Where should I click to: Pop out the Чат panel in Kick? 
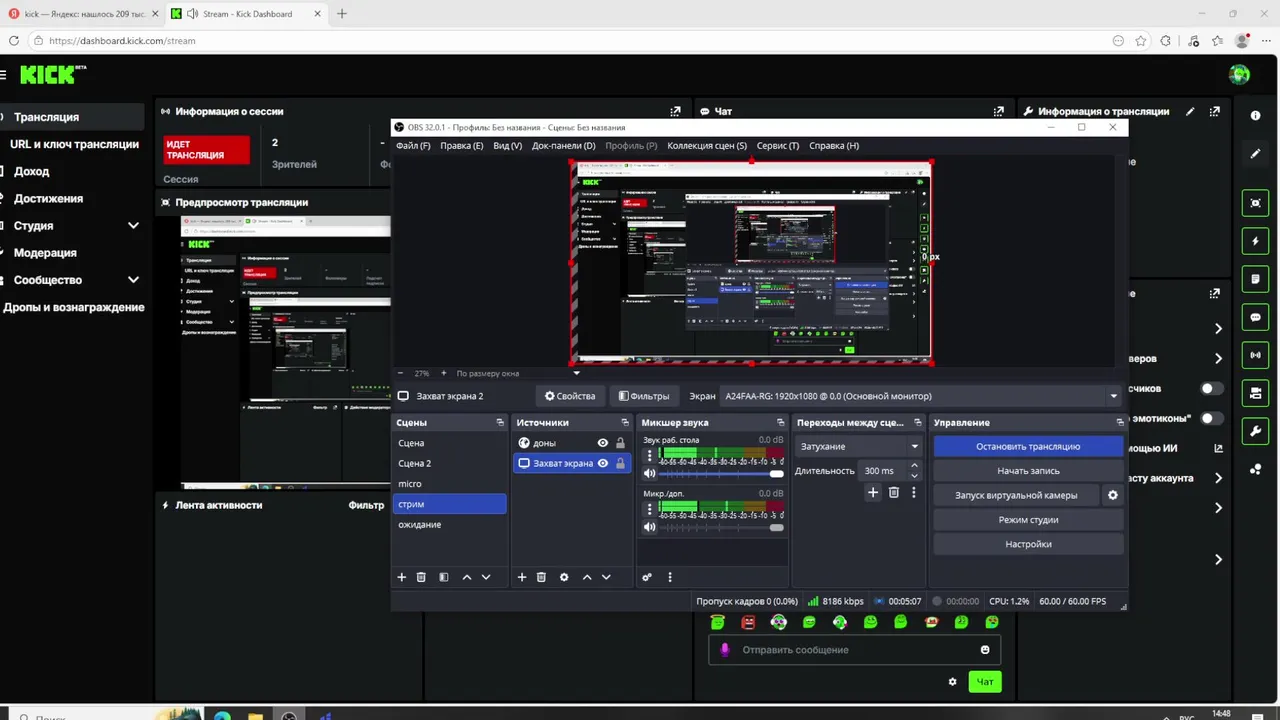(998, 111)
